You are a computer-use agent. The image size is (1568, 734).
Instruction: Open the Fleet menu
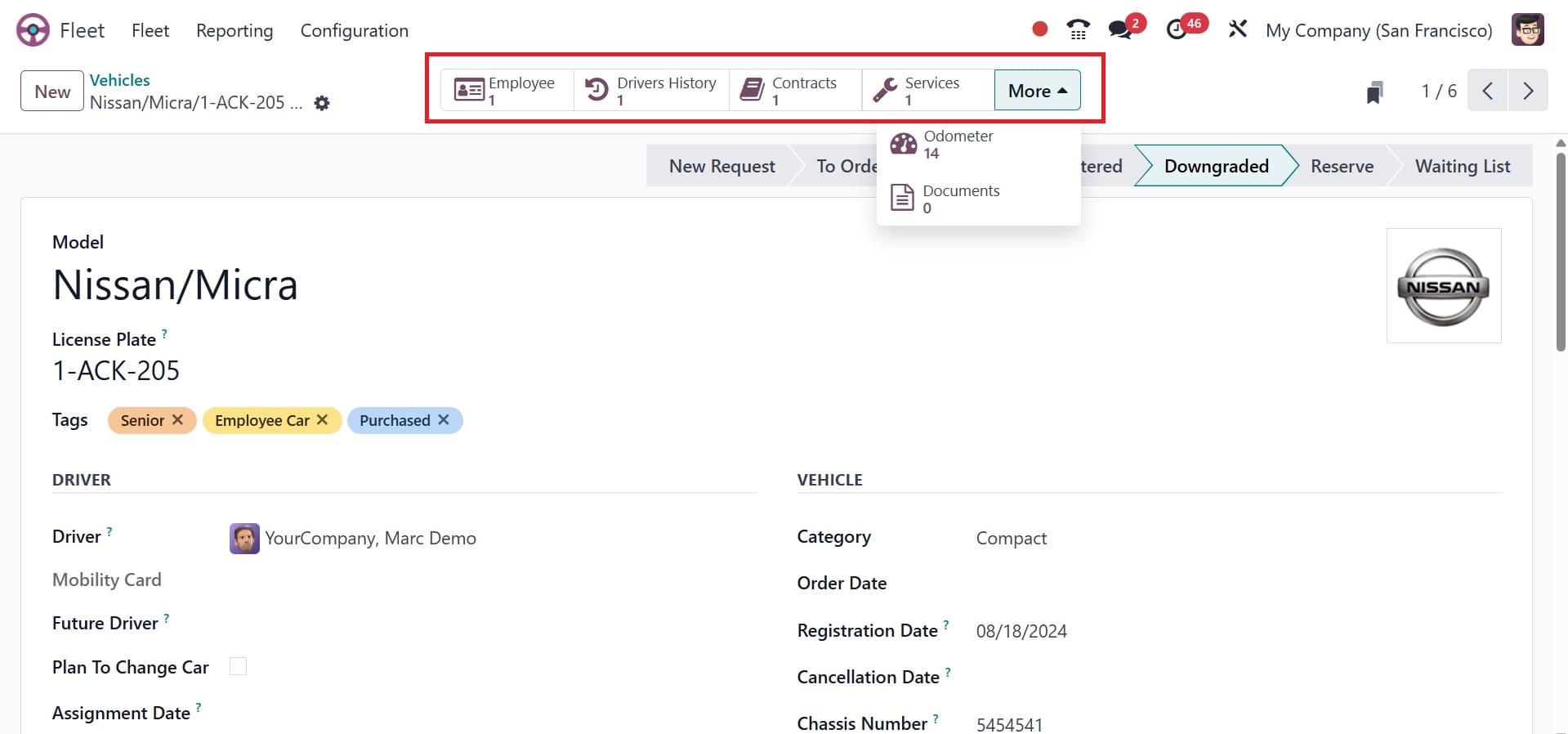(150, 30)
